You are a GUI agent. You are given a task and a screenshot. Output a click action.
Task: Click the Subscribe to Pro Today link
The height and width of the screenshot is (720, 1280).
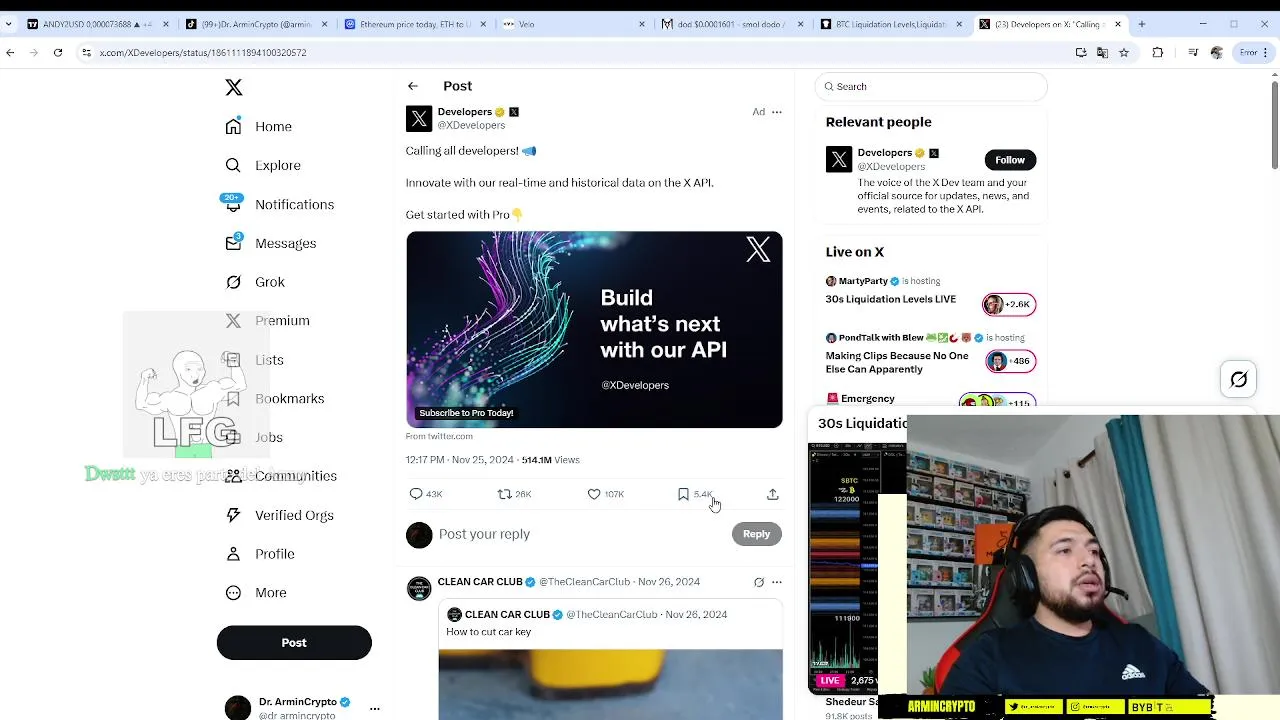pyautogui.click(x=466, y=413)
